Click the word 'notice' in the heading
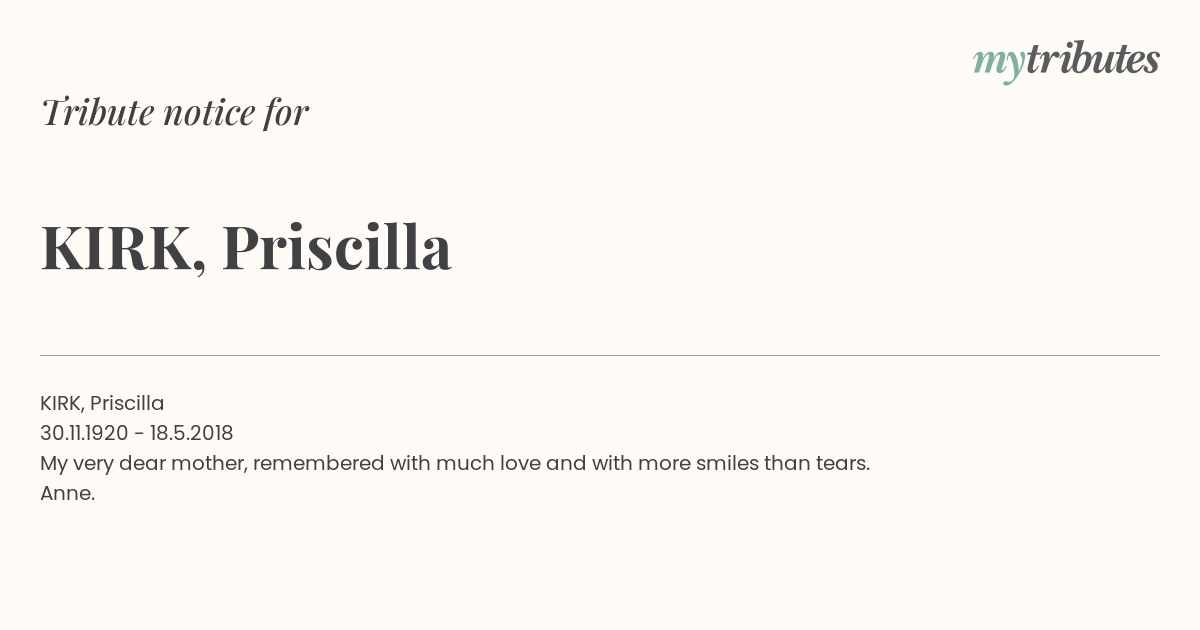Image resolution: width=1200 pixels, height=630 pixels. [209, 112]
